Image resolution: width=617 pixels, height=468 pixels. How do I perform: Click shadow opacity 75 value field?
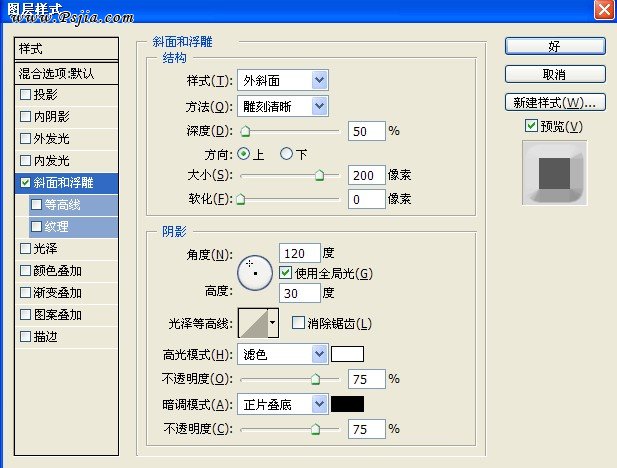click(366, 429)
